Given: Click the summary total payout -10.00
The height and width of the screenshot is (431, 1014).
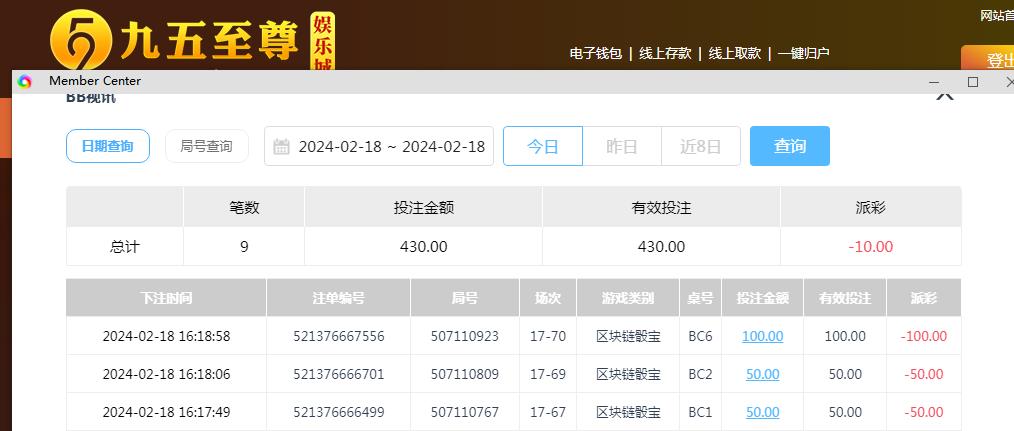Looking at the screenshot, I should (x=870, y=247).
